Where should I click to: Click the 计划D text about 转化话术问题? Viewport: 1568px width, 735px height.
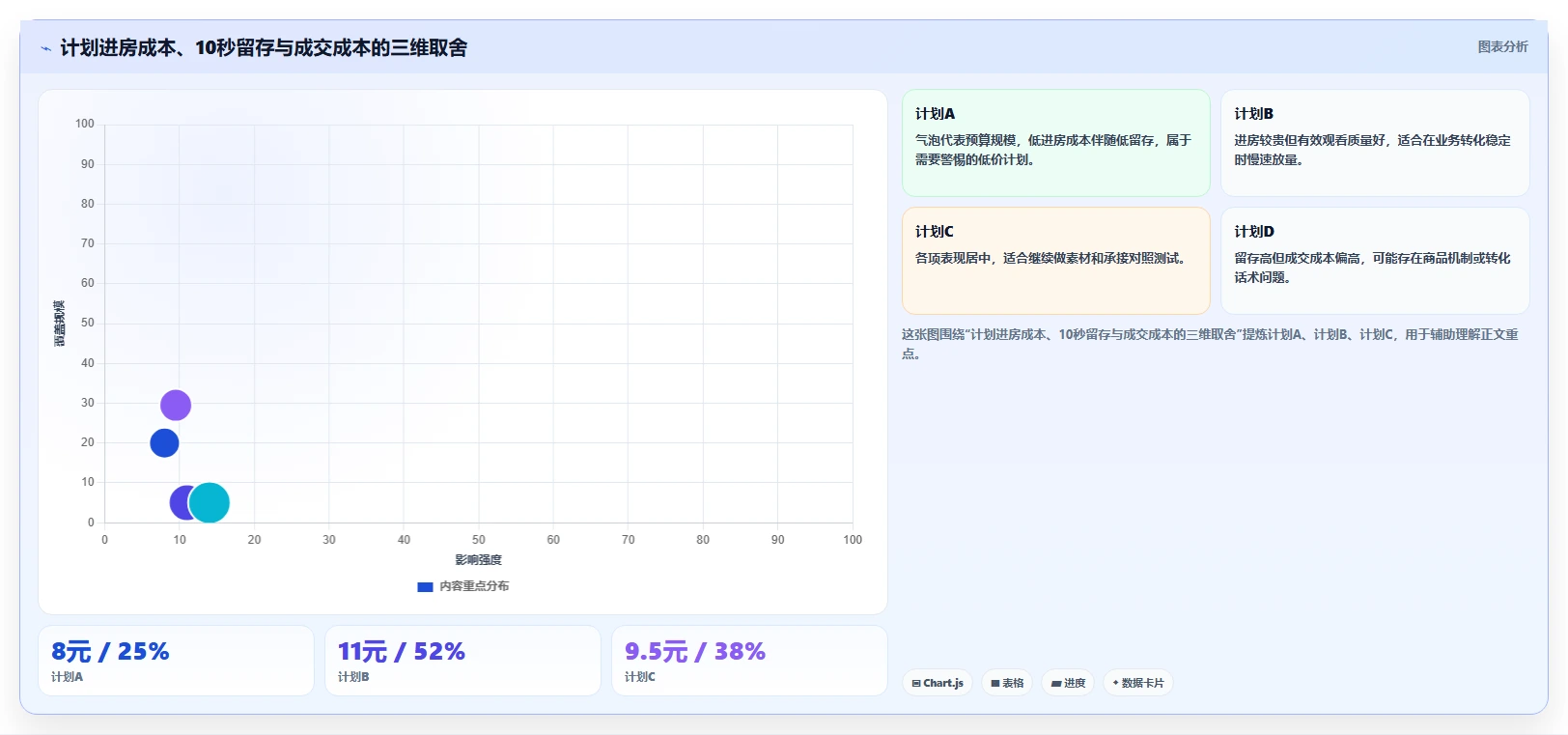1372,269
